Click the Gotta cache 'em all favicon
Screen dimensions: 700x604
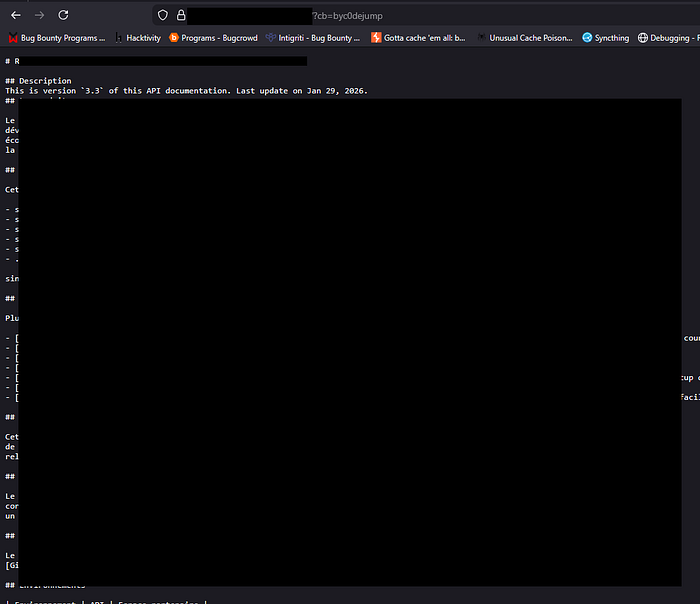click(376, 38)
